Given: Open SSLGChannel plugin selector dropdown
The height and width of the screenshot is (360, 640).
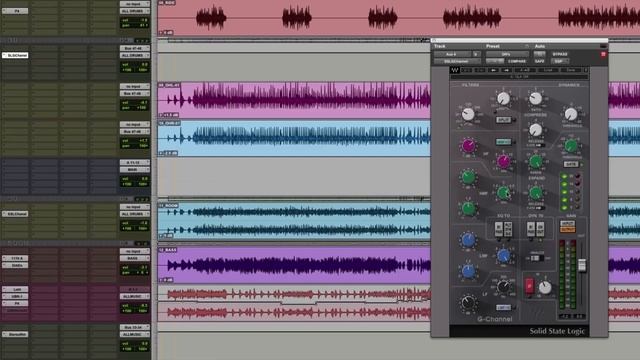Looking at the screenshot, I should [457, 61].
